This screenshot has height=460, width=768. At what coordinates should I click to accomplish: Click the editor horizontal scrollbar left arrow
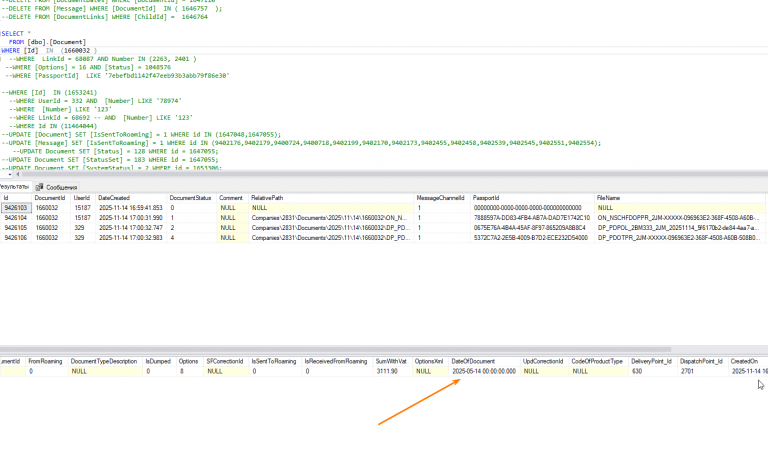coord(18,174)
